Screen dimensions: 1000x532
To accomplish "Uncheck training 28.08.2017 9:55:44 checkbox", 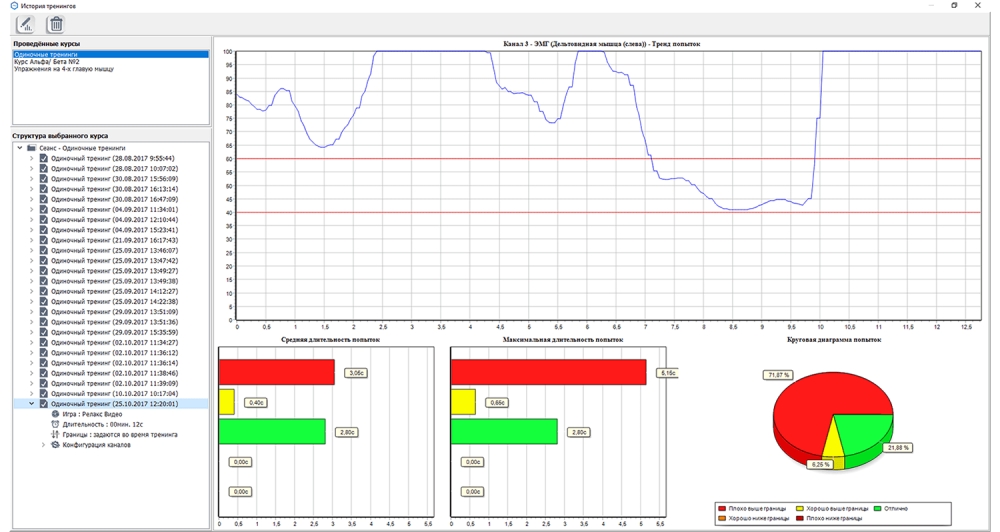I will coord(43,158).
